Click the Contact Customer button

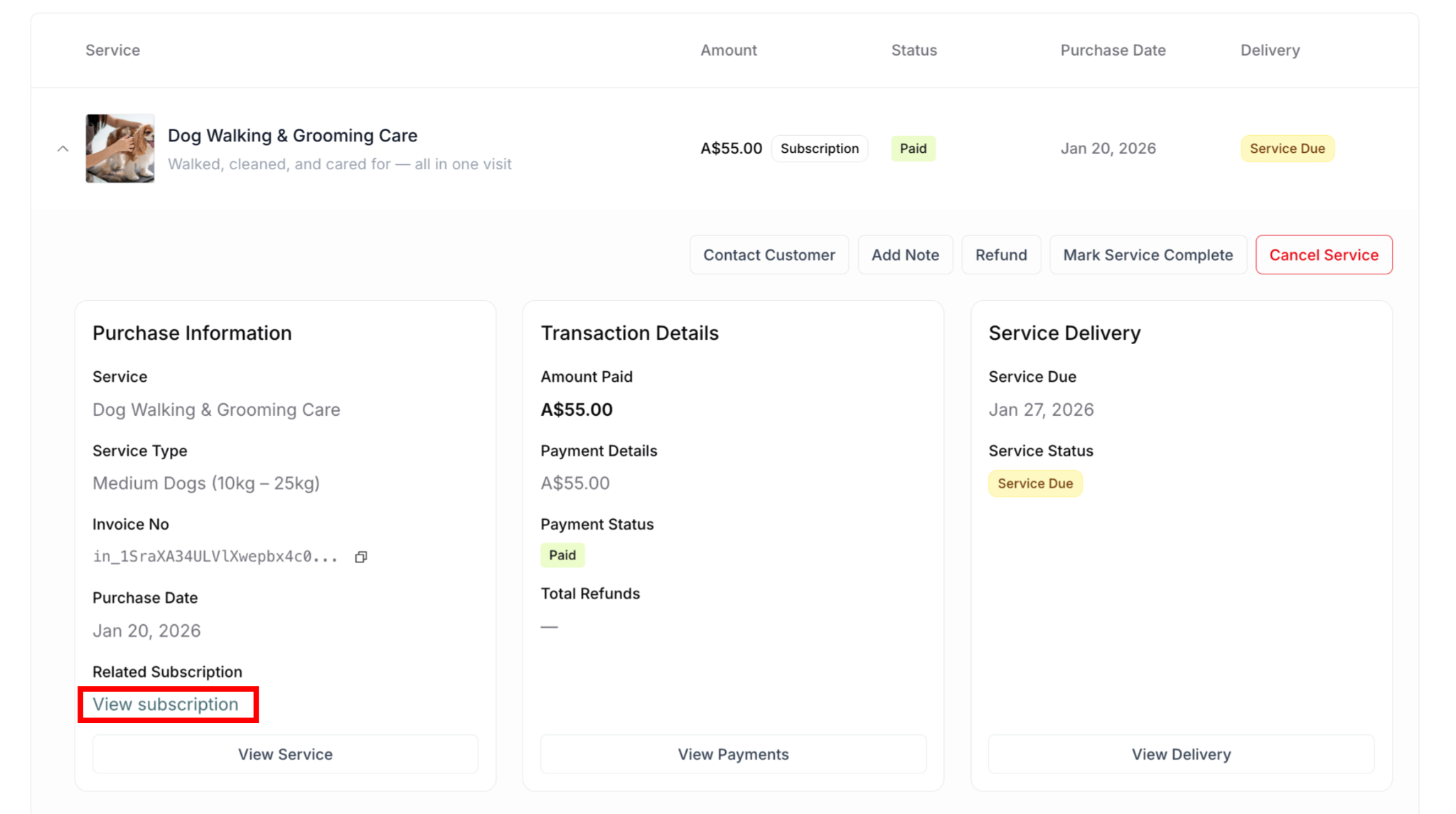click(769, 255)
